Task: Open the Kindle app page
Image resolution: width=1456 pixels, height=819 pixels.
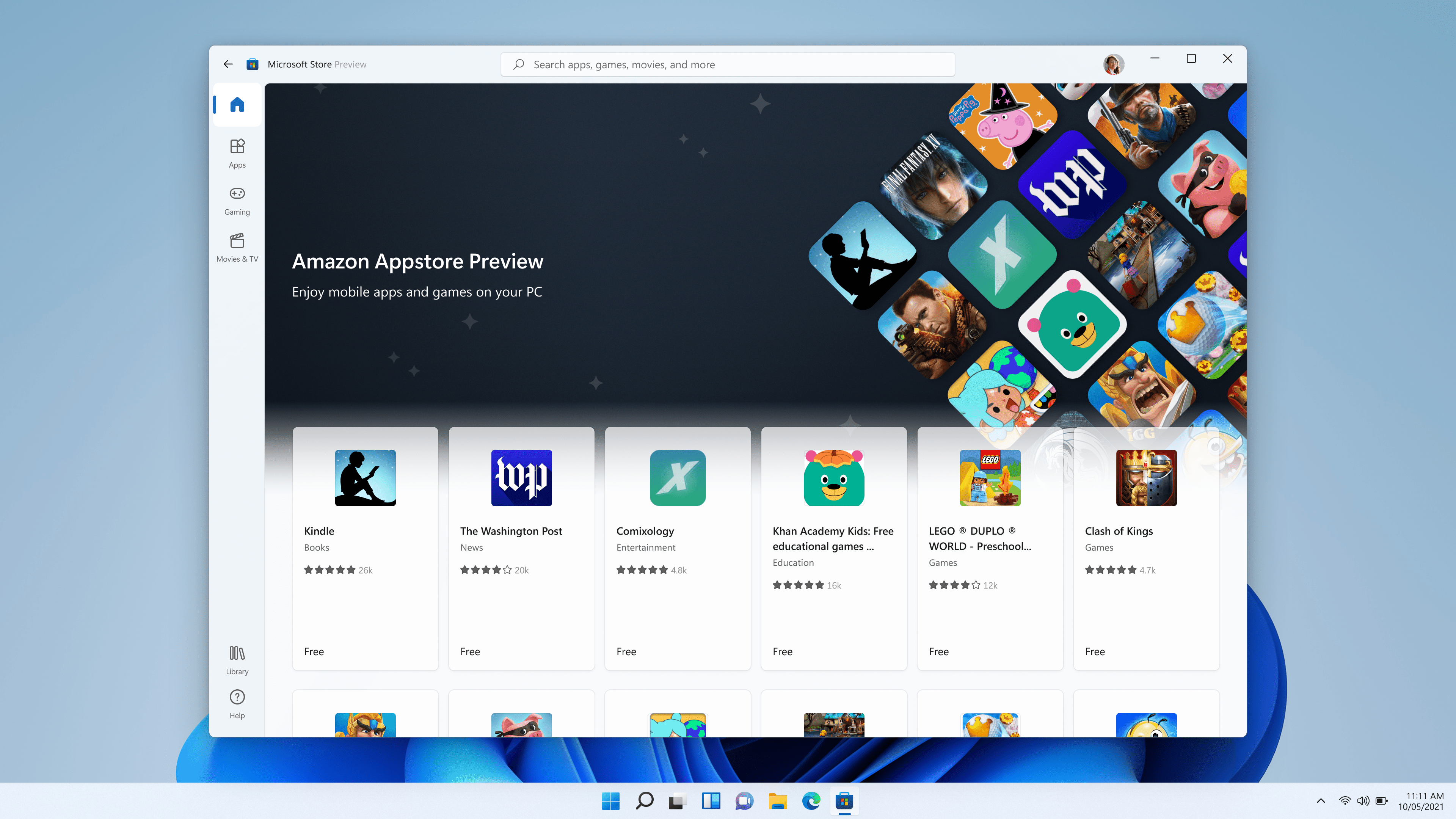Action: [x=365, y=548]
